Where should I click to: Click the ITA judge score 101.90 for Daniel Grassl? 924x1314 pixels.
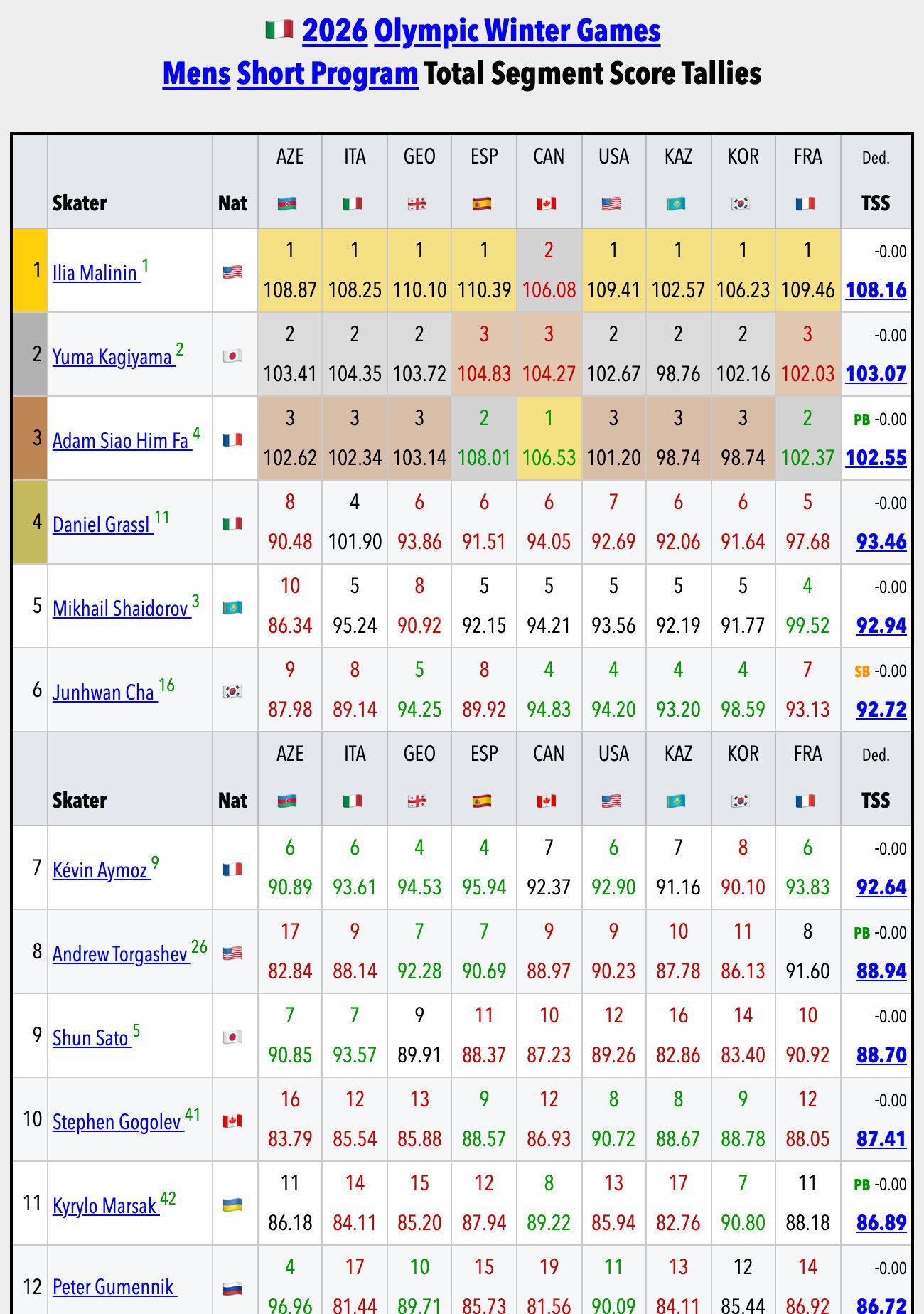pos(355,542)
